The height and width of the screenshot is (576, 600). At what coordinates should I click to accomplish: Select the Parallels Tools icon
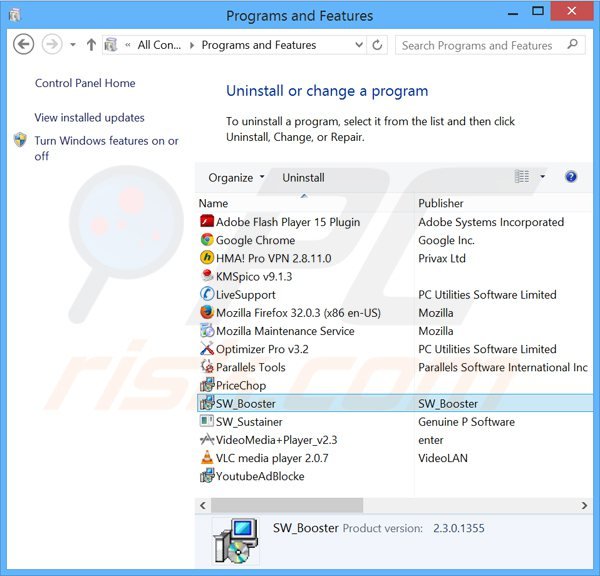pyautogui.click(x=207, y=367)
